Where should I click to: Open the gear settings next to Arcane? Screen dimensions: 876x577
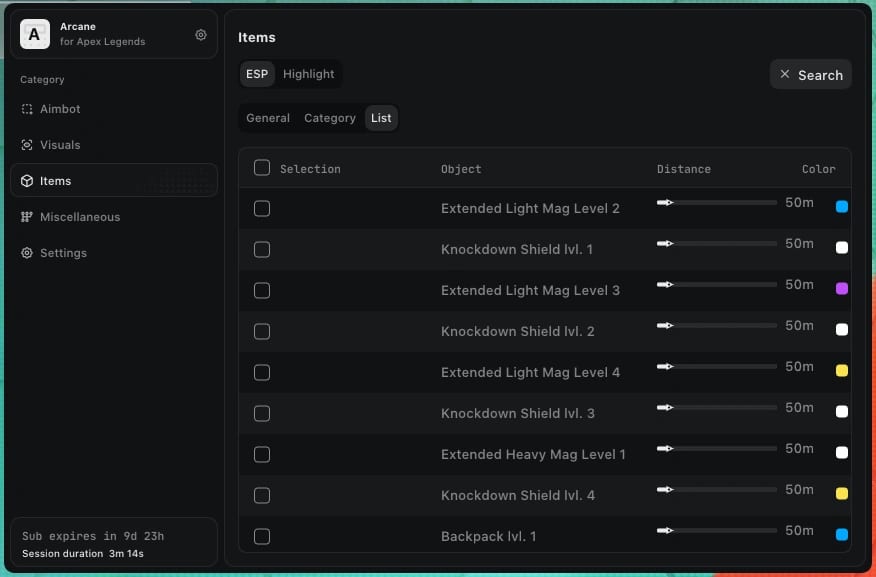coord(201,35)
